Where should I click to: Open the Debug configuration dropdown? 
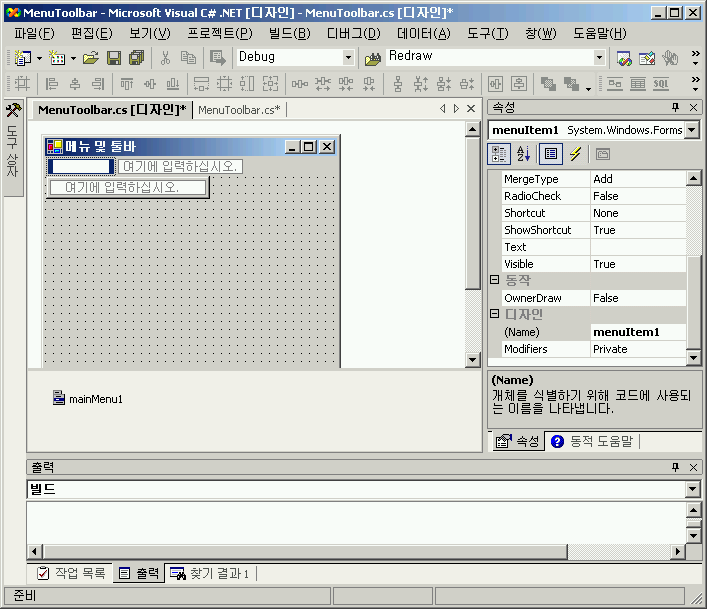[348, 58]
